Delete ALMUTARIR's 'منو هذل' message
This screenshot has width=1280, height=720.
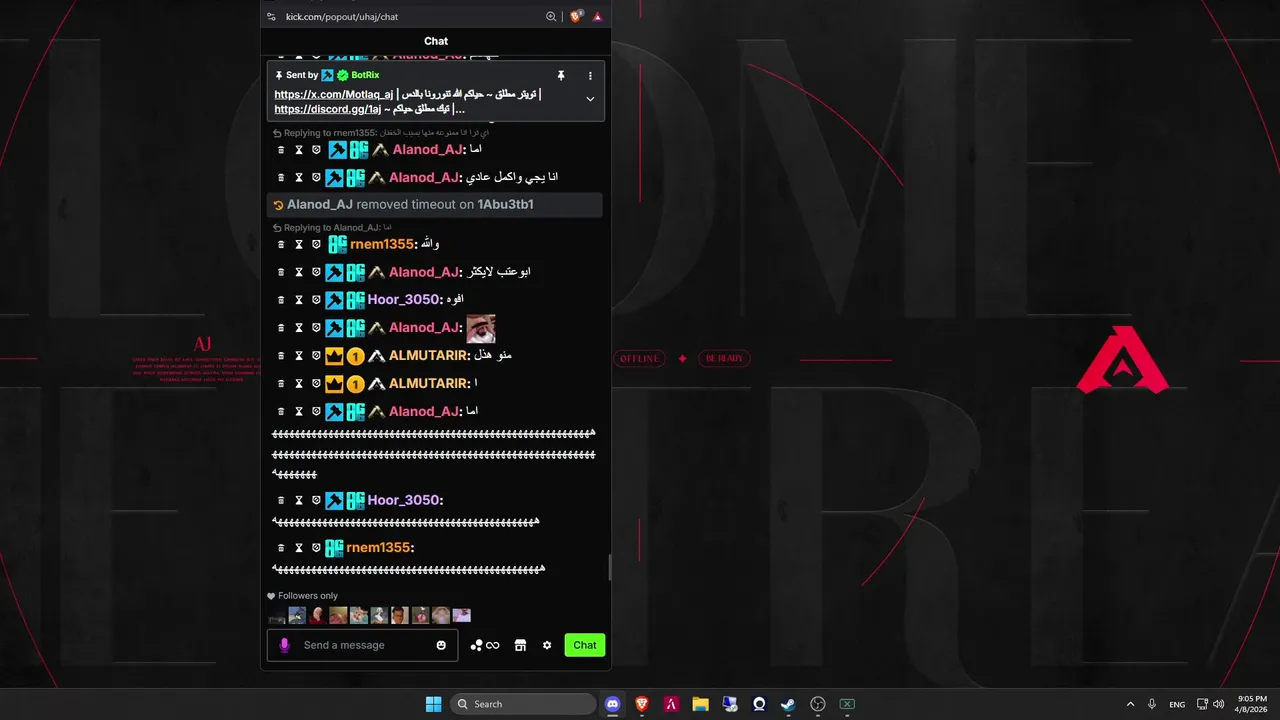(x=281, y=356)
